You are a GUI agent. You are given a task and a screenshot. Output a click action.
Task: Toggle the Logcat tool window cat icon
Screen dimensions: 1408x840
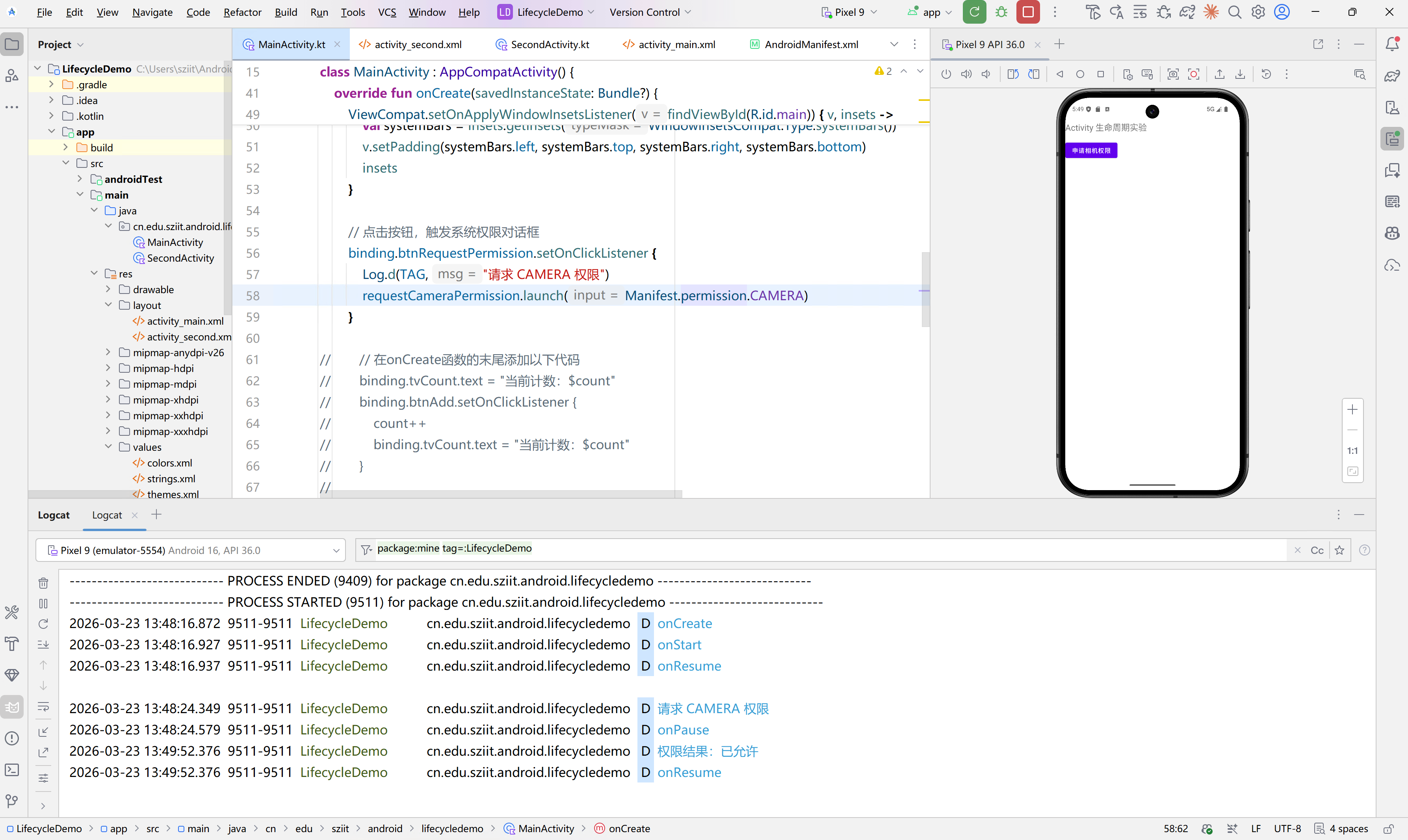click(12, 707)
